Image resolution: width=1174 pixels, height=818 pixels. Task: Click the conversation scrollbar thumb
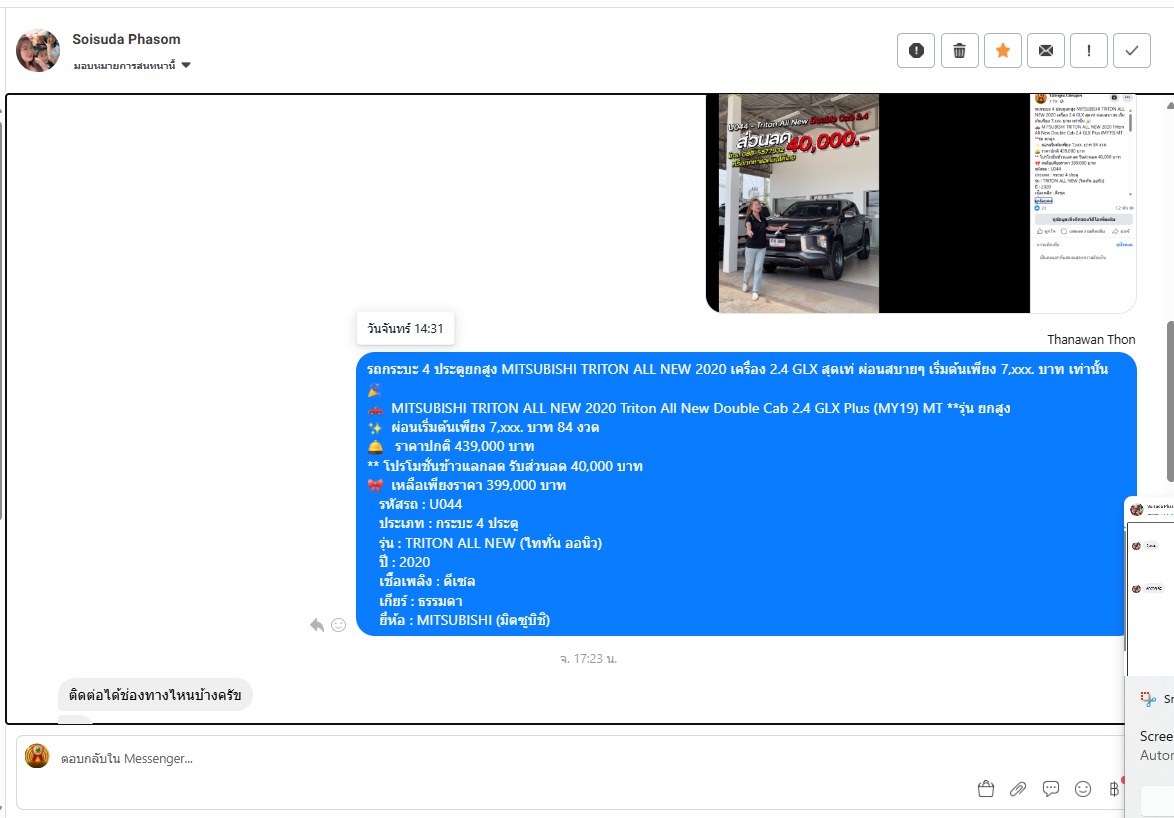(1170, 401)
